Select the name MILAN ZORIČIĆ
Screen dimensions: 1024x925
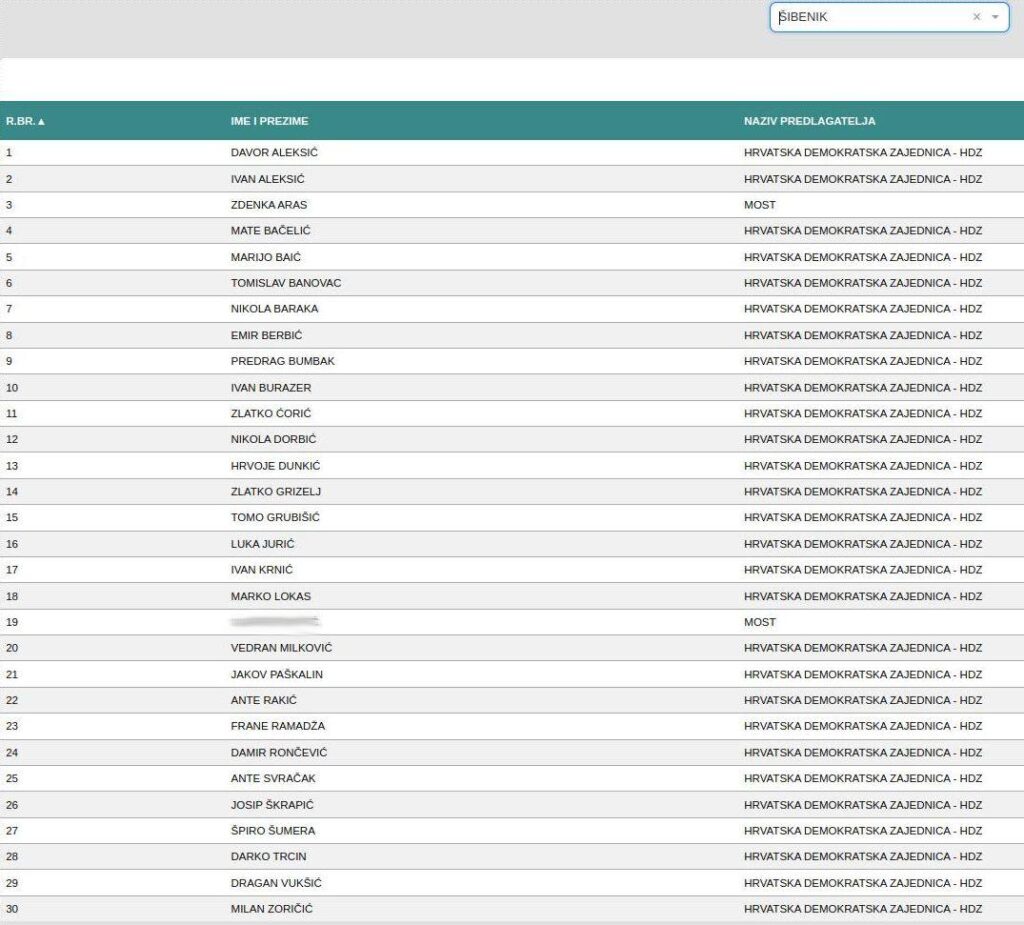pyautogui.click(x=272, y=908)
